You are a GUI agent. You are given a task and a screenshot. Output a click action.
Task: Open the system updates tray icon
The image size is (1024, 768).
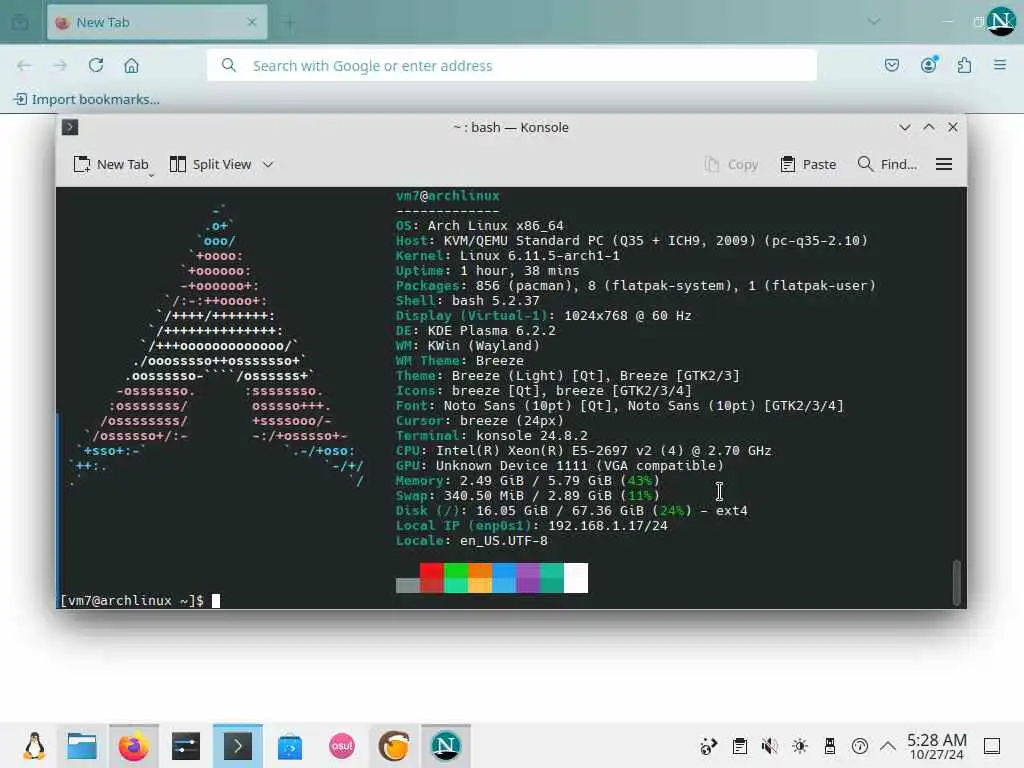(709, 746)
